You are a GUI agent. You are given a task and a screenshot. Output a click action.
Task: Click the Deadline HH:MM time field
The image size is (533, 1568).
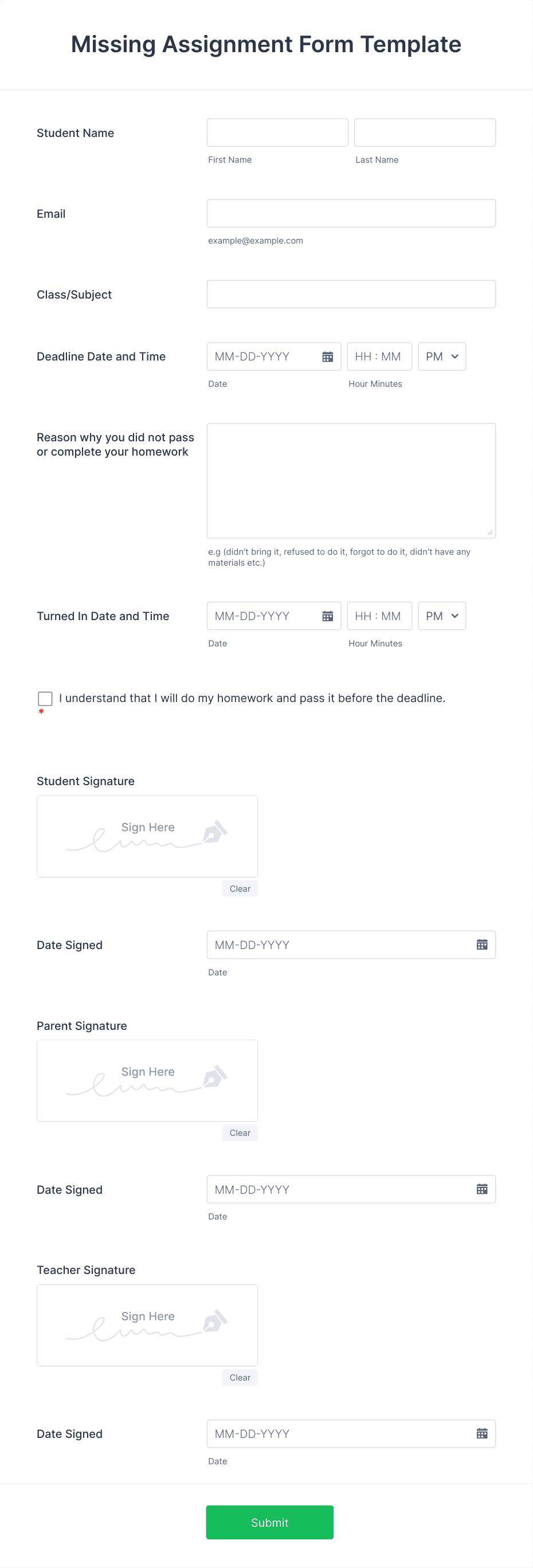click(378, 356)
